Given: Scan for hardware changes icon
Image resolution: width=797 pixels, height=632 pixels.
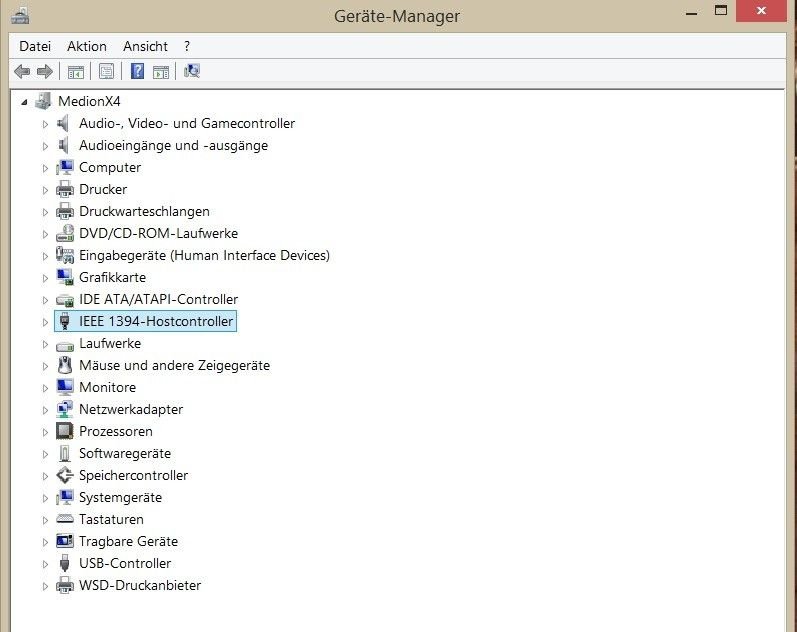Looking at the screenshot, I should [192, 71].
